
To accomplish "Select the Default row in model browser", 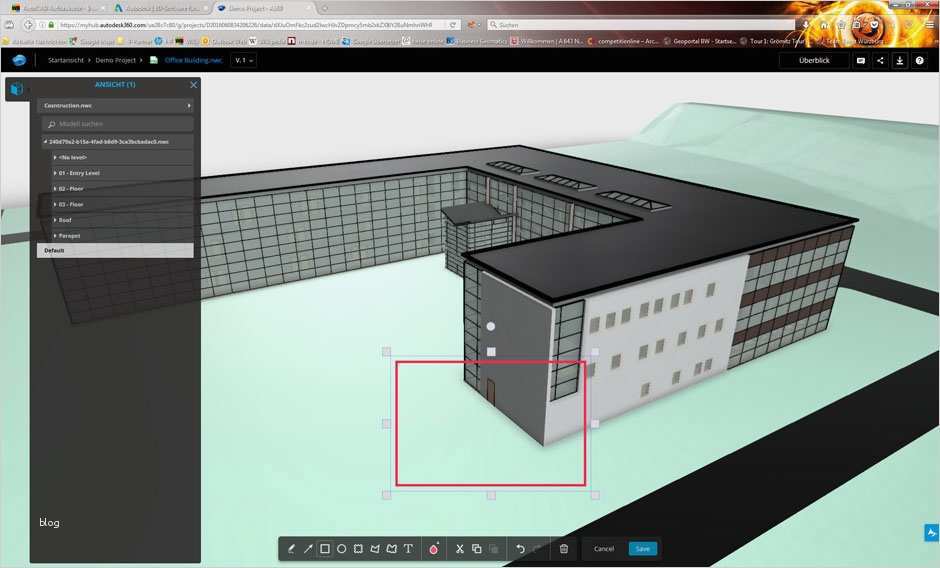I will pyautogui.click(x=115, y=251).
